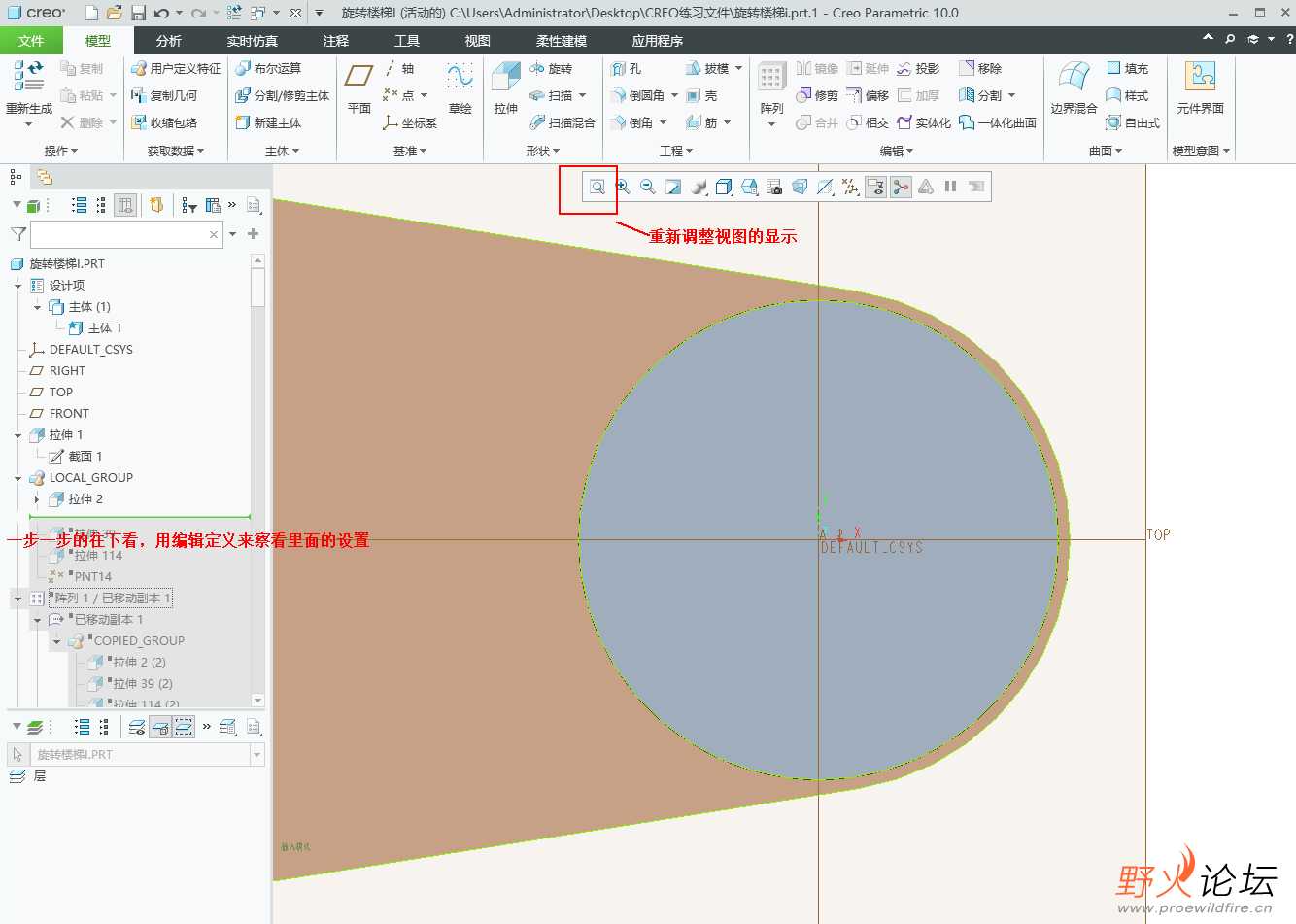Toggle spin center icon in graphics toolbar

[901, 187]
